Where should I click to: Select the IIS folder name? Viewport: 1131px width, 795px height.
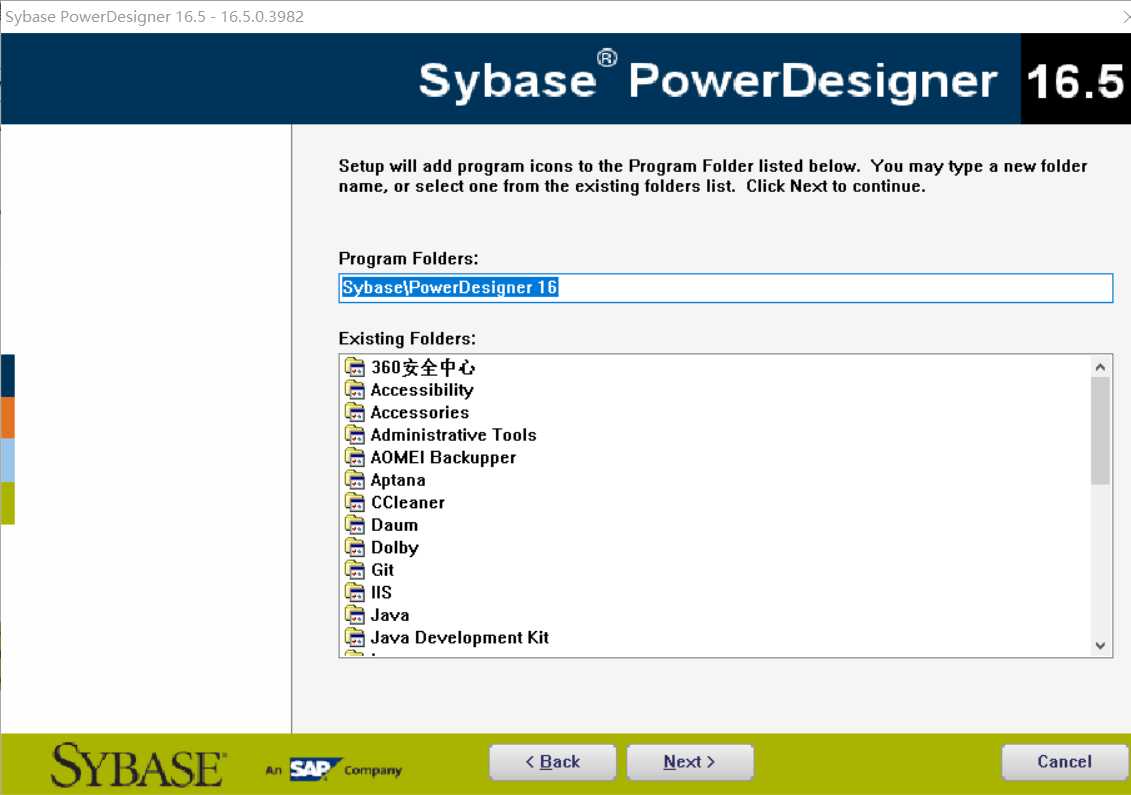coord(382,592)
